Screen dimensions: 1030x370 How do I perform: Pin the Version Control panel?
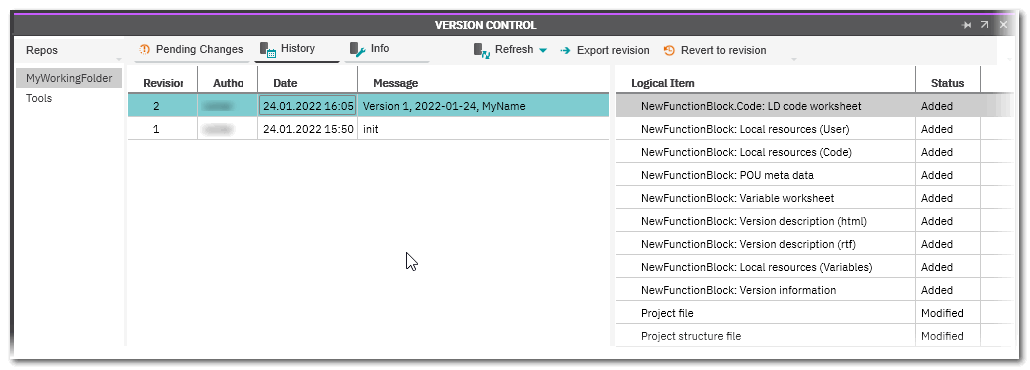[x=966, y=25]
